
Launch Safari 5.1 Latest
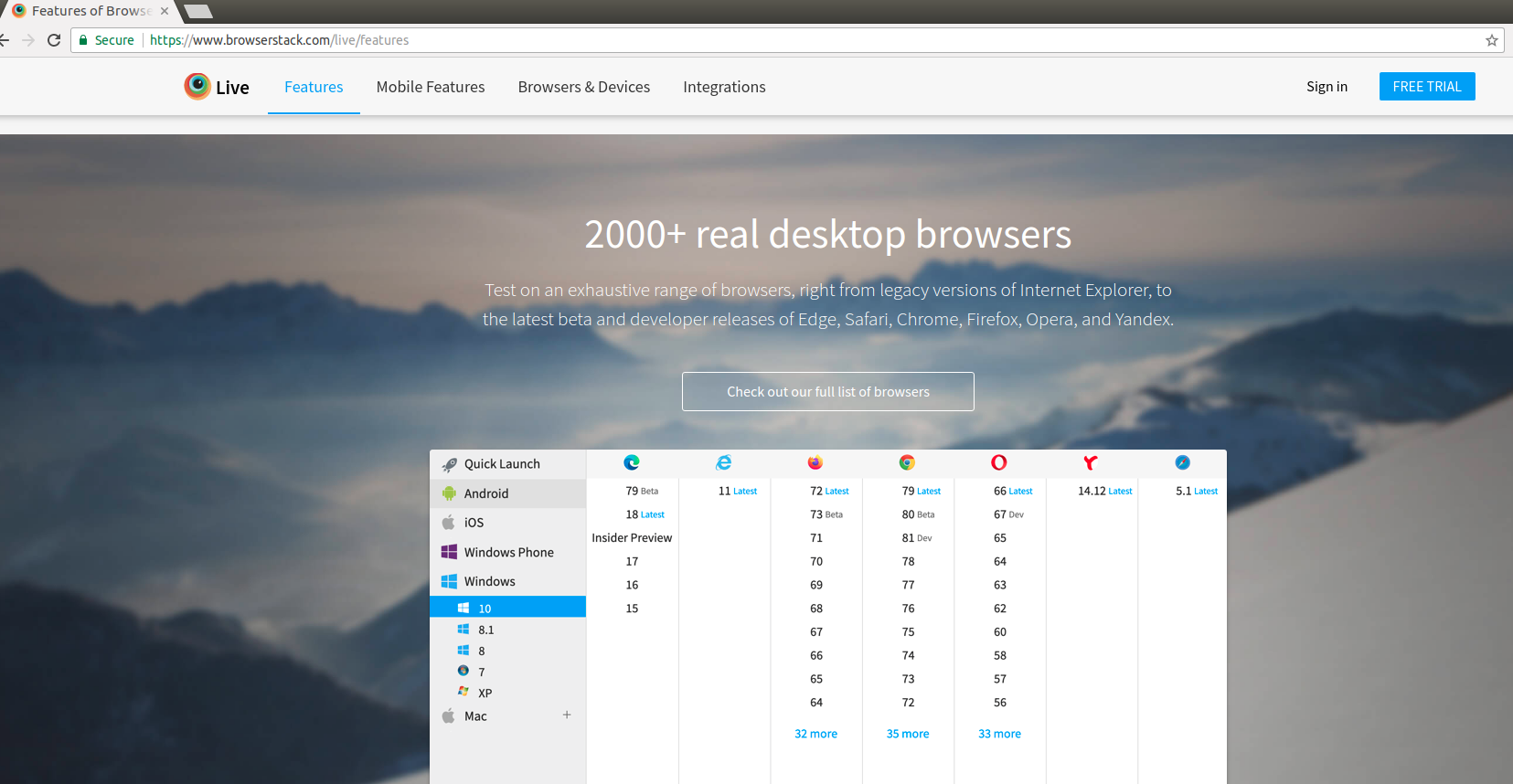[x=1197, y=491]
